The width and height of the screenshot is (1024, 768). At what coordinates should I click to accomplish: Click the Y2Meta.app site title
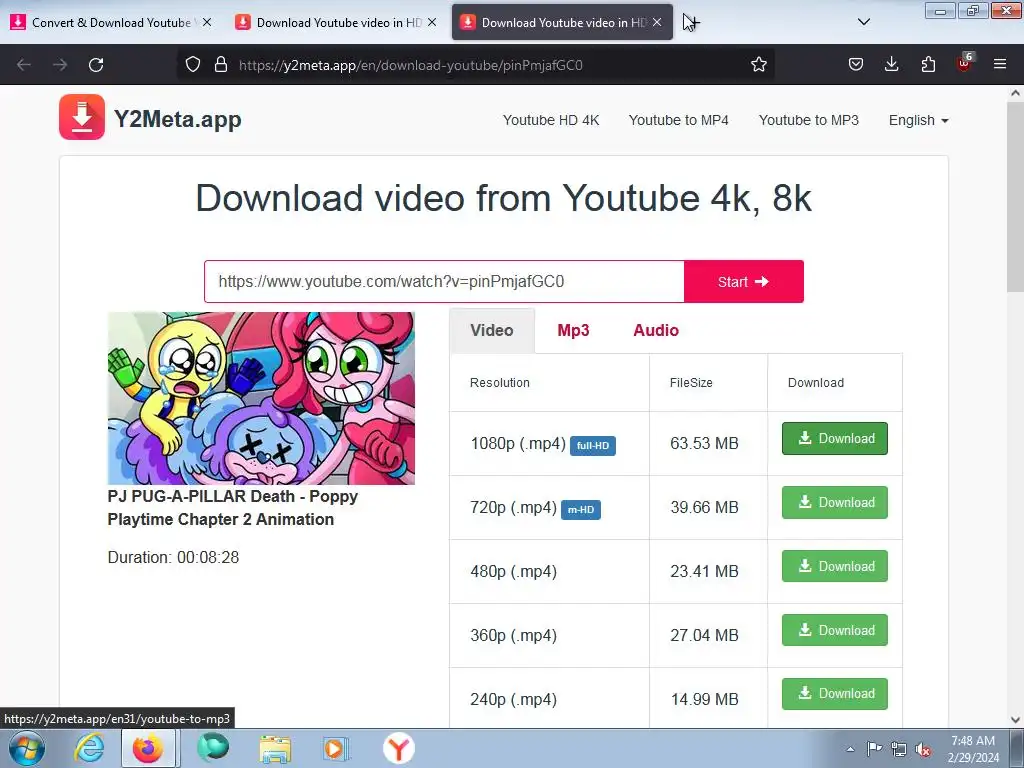pyautogui.click(x=178, y=119)
